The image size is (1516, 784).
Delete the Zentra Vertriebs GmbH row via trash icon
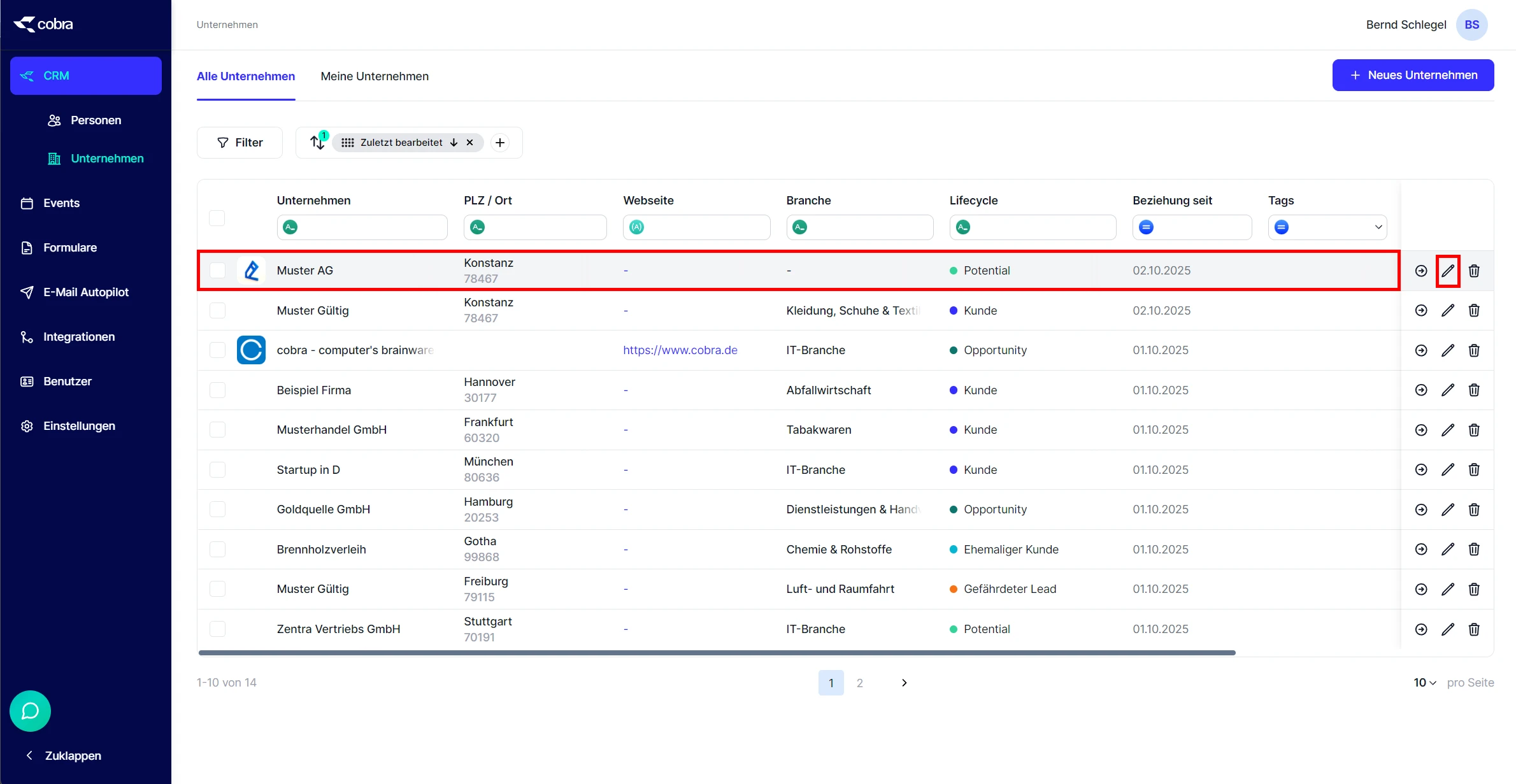[x=1474, y=629]
